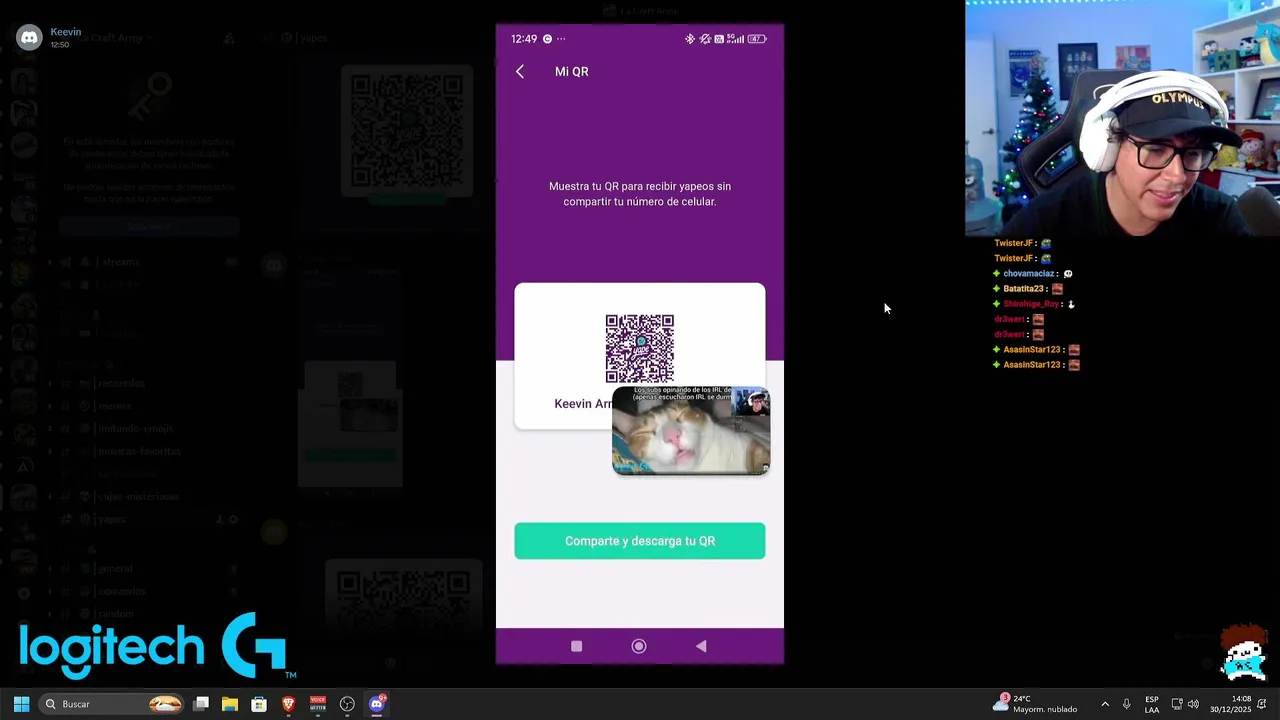This screenshot has width=1280, height=720.
Task: Open the volume control in tray
Action: click(x=1193, y=704)
